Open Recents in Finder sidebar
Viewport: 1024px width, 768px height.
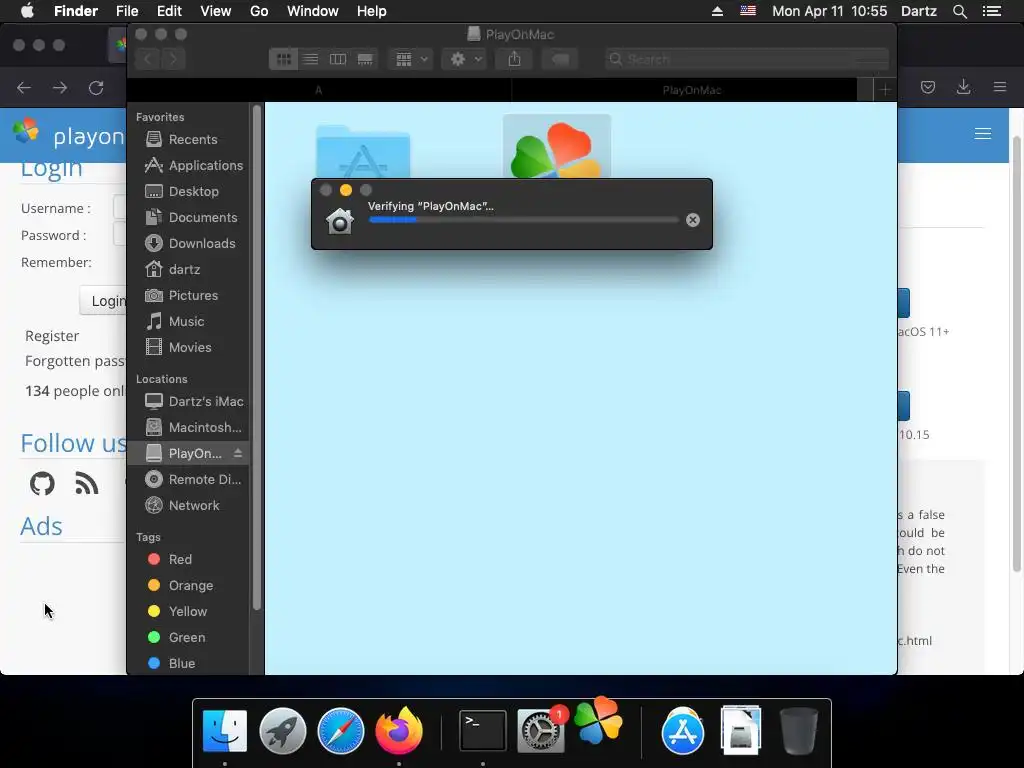pyautogui.click(x=188, y=139)
